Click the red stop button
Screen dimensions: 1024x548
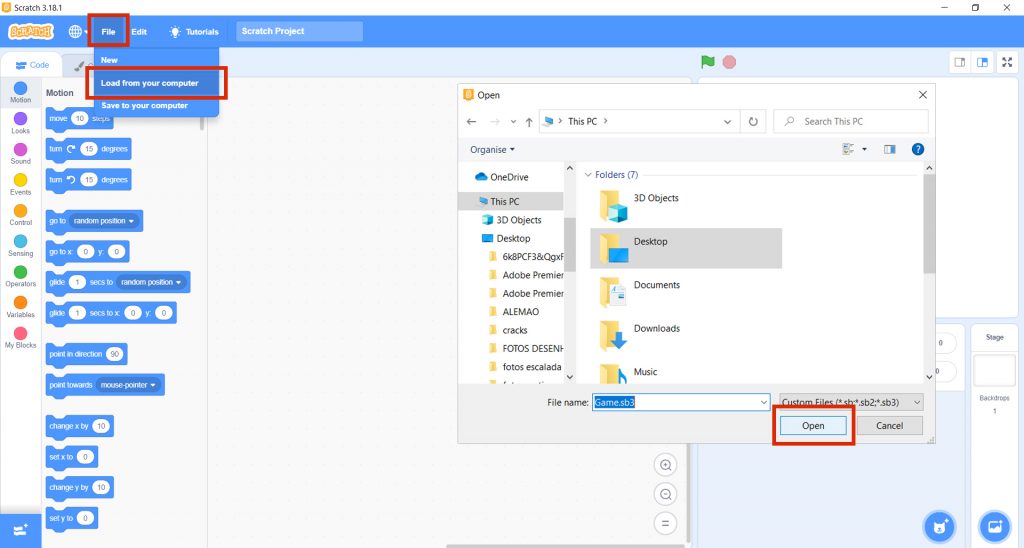coord(729,62)
